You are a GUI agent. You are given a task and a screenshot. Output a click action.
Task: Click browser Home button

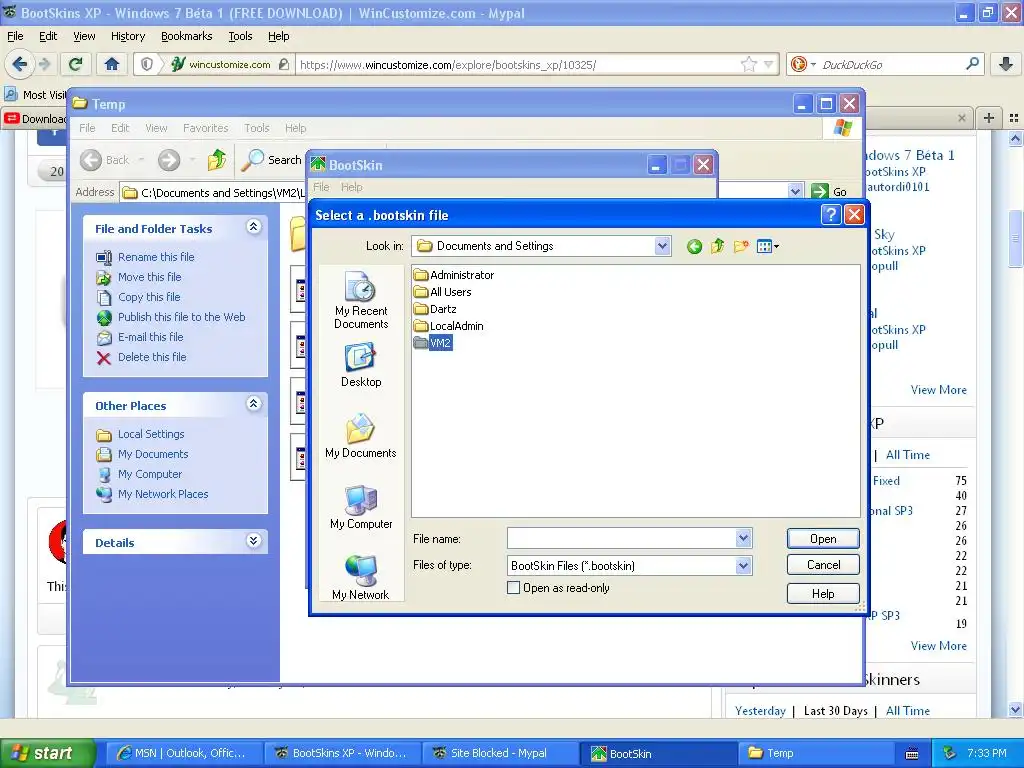[x=112, y=64]
